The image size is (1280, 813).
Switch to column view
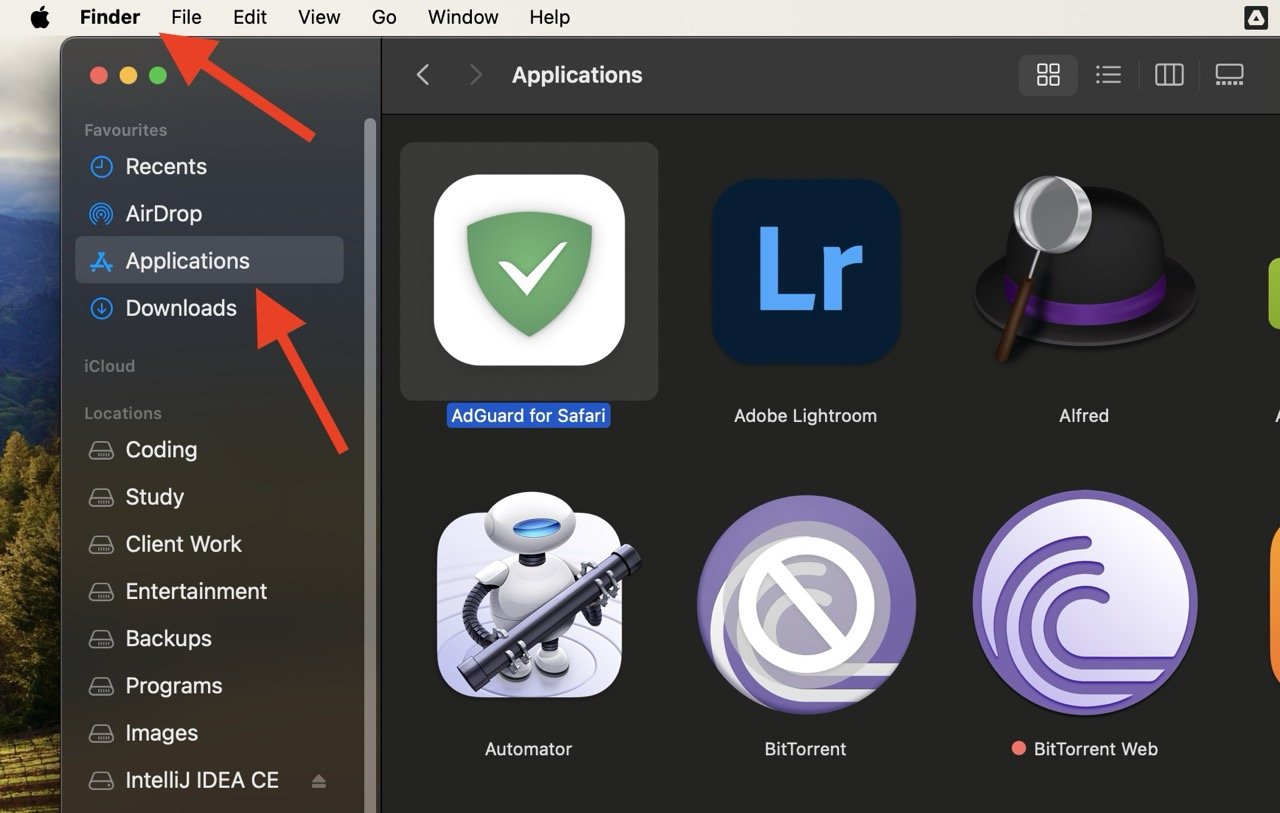[1169, 75]
